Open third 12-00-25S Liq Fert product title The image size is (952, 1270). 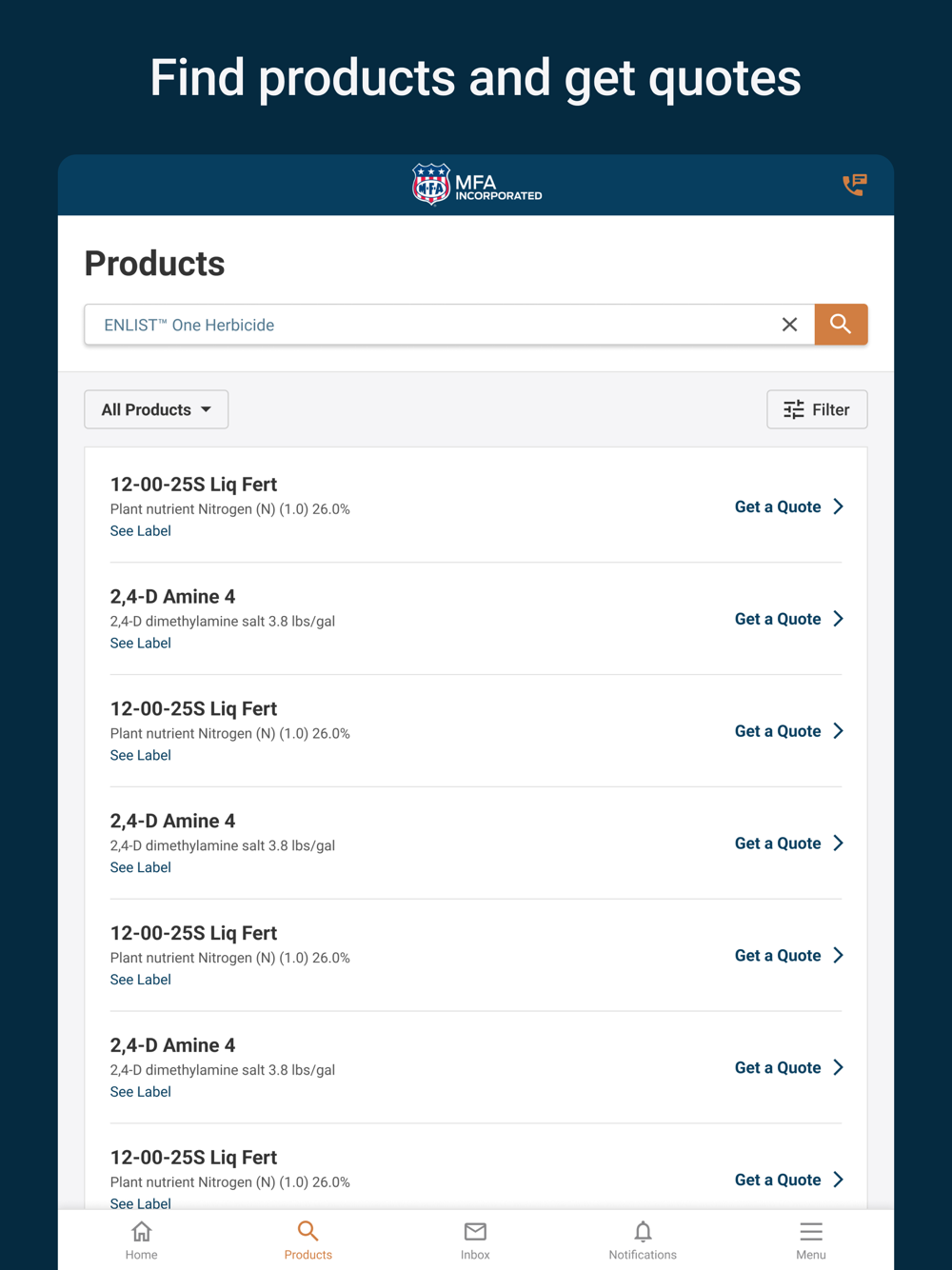pyautogui.click(x=193, y=933)
